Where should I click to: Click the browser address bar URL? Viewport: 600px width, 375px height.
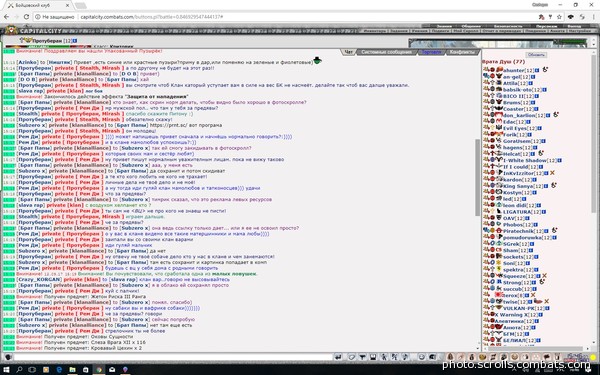152,17
